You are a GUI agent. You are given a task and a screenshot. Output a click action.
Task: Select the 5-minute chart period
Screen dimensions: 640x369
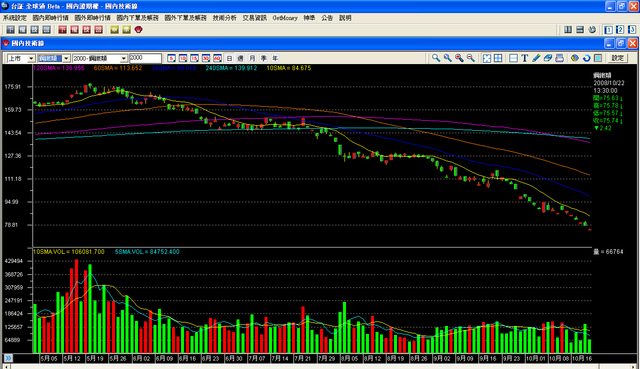171,58
